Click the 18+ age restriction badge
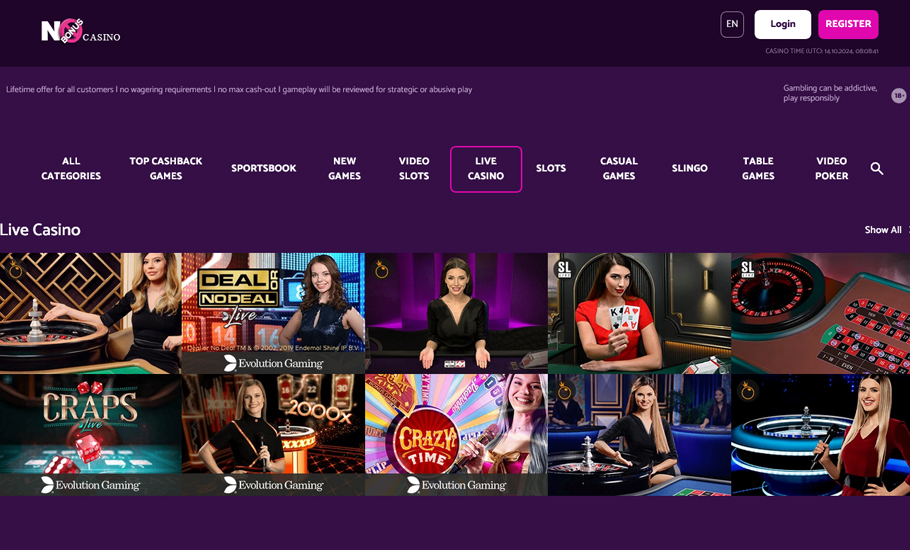This screenshot has width=910, height=550. [899, 95]
